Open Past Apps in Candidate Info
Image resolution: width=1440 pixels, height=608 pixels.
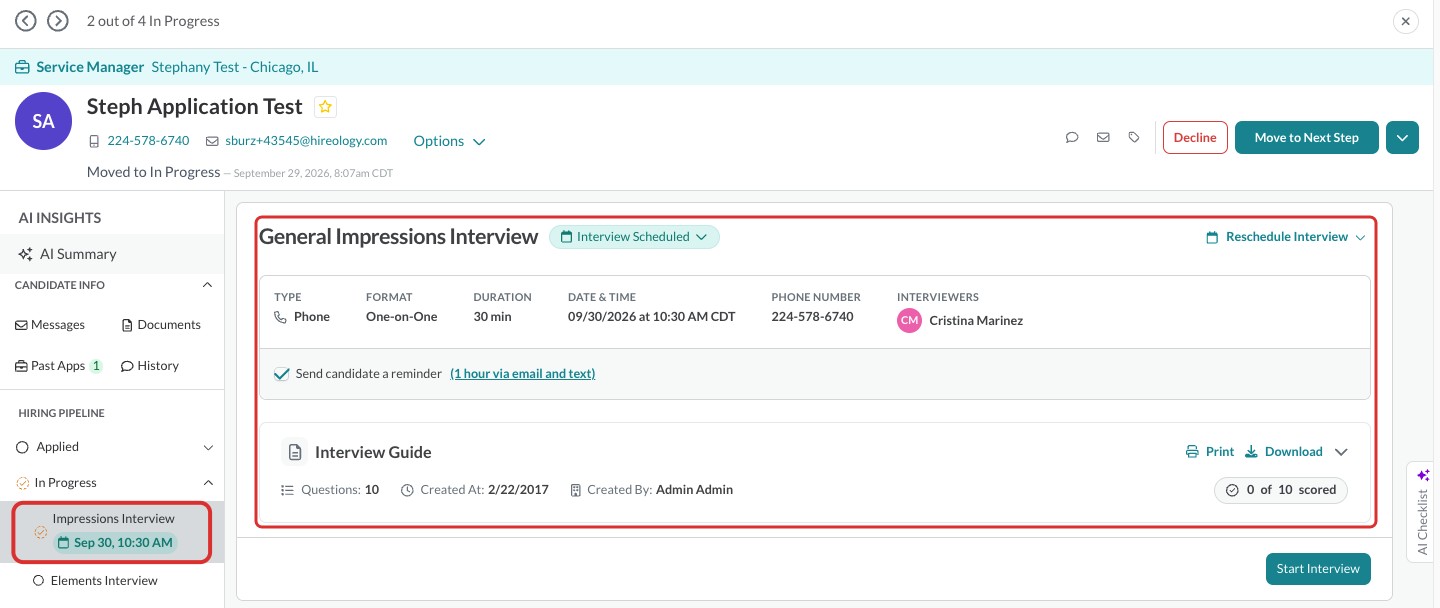point(59,366)
